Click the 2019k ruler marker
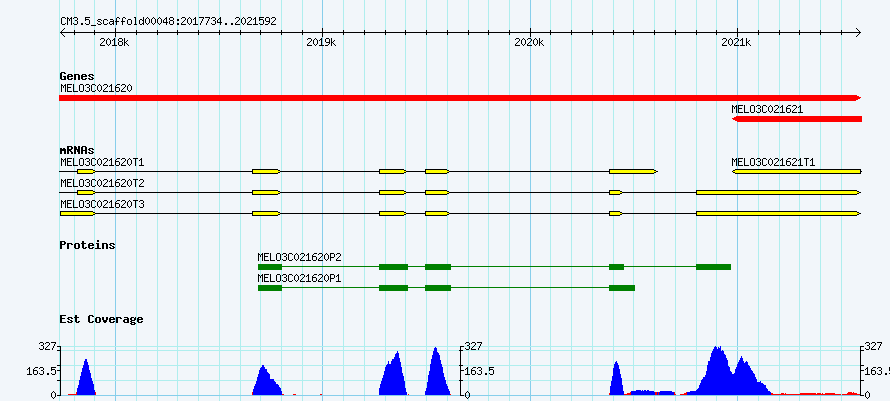 point(321,42)
